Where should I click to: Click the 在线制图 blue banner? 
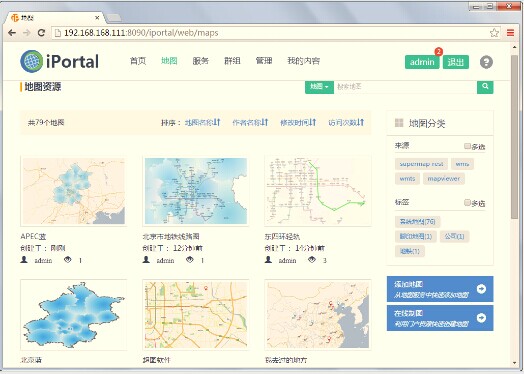coord(440,318)
